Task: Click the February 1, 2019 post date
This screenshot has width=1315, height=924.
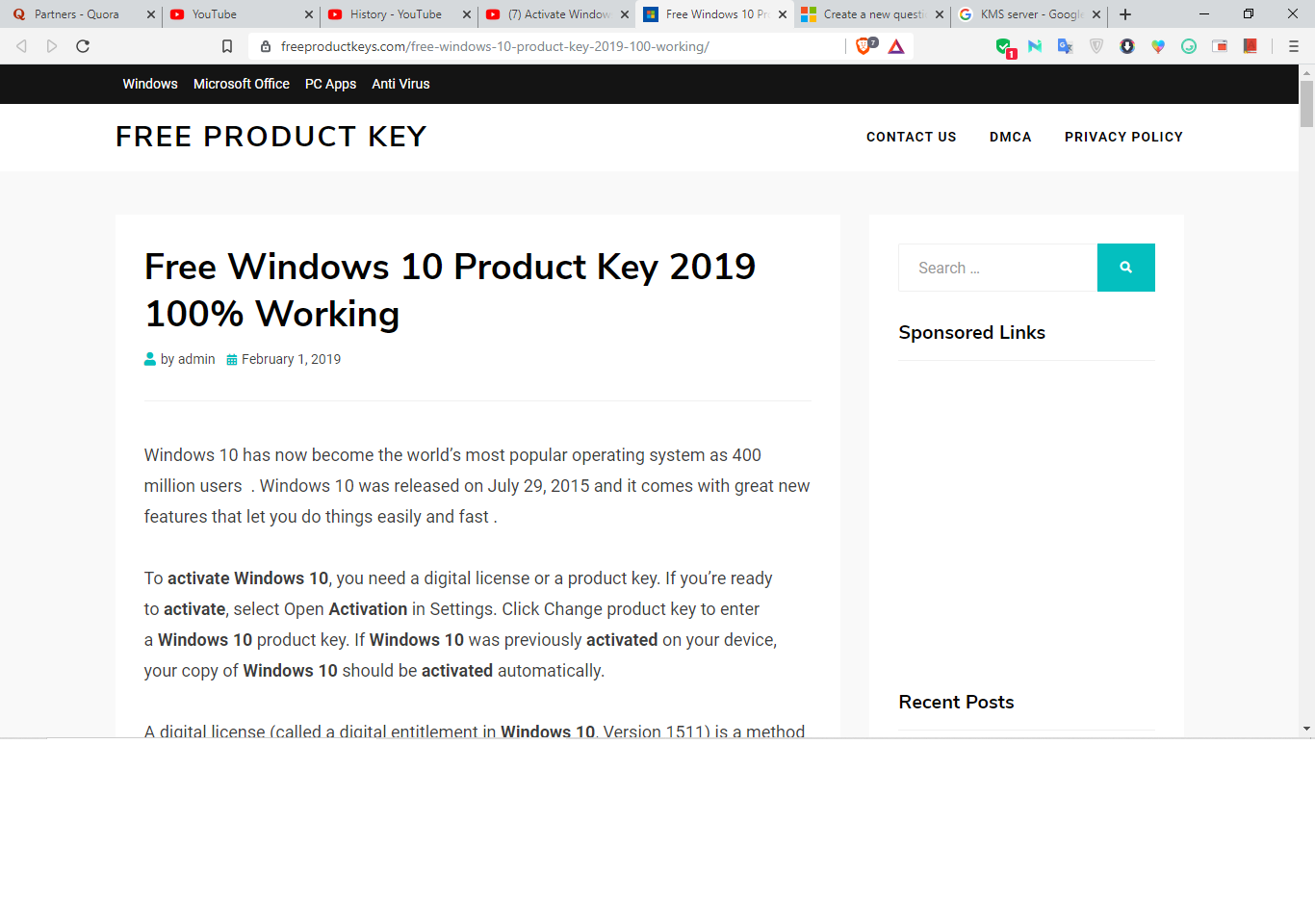Action: (x=291, y=359)
